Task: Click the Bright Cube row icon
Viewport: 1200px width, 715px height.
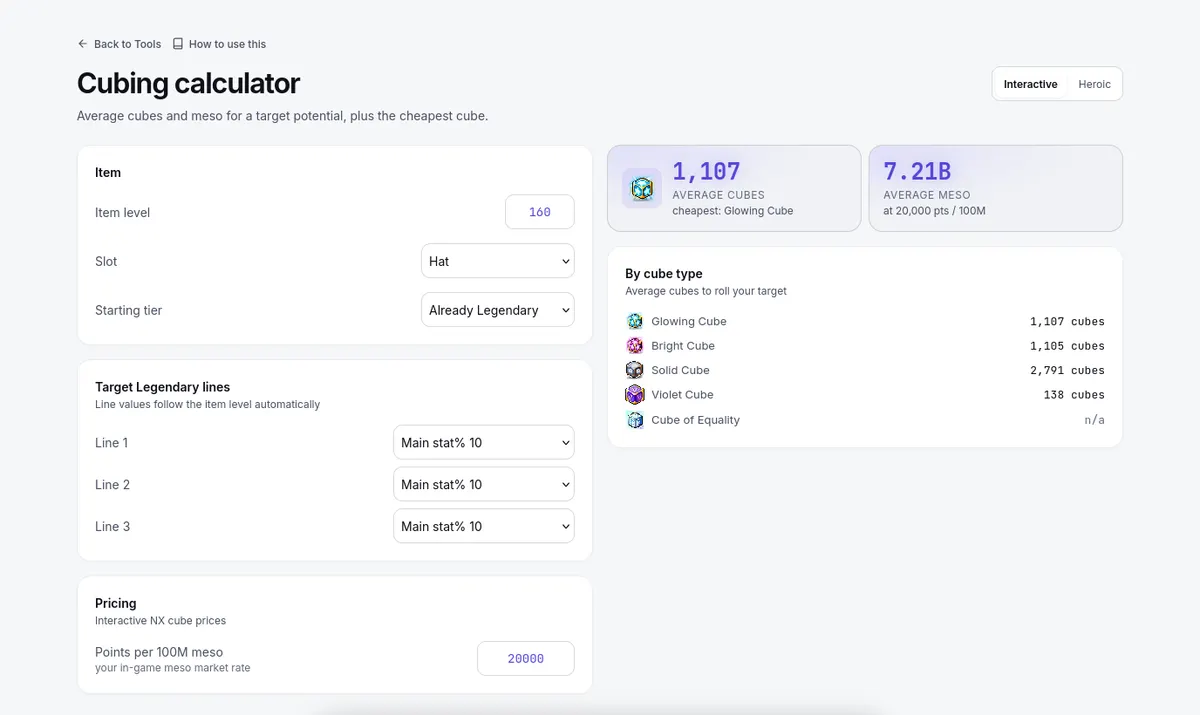Action: pyautogui.click(x=634, y=346)
